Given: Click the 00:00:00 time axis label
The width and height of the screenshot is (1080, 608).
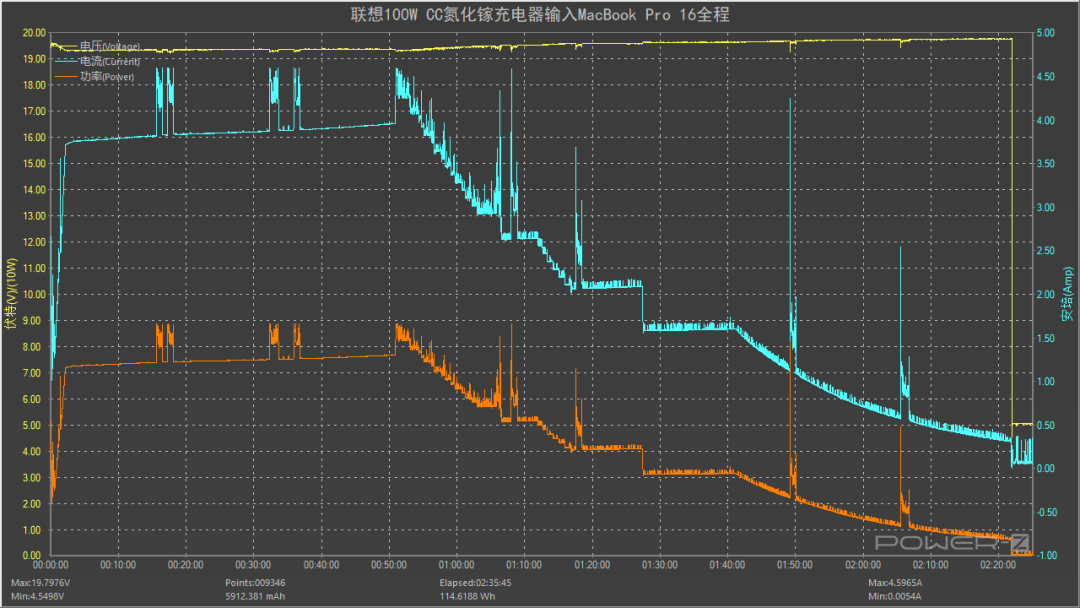Looking at the screenshot, I should coord(51,565).
